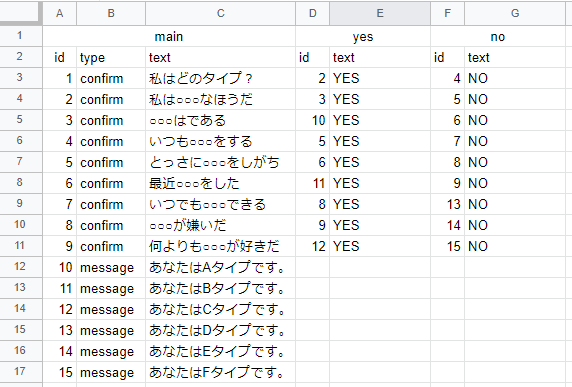Click the 'id' label in column A

(59, 57)
